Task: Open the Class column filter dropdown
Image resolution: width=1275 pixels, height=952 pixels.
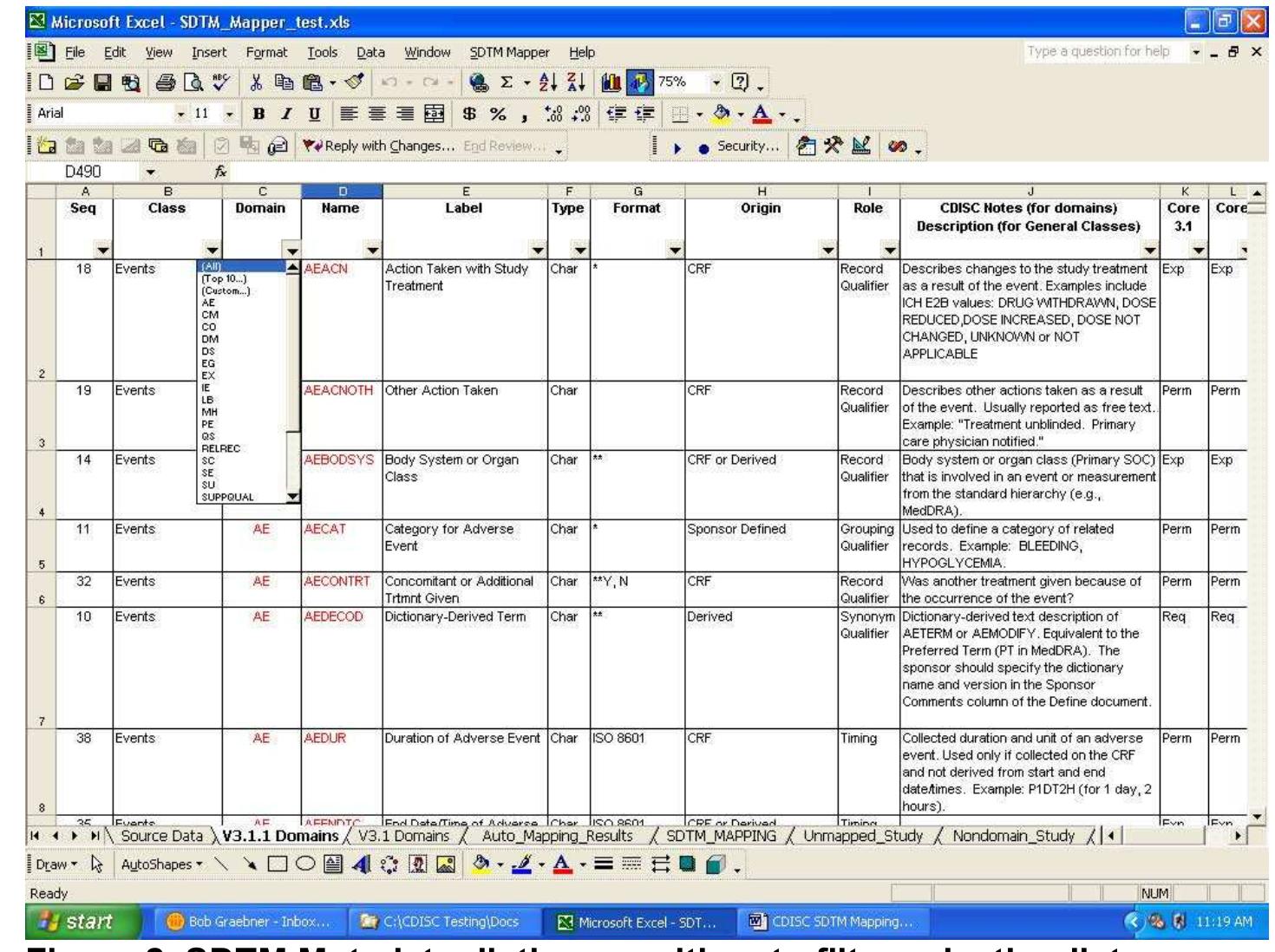Action: (212, 251)
